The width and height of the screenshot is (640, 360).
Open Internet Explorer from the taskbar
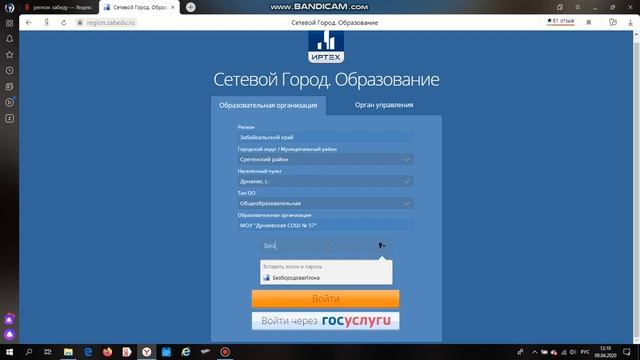click(186, 352)
